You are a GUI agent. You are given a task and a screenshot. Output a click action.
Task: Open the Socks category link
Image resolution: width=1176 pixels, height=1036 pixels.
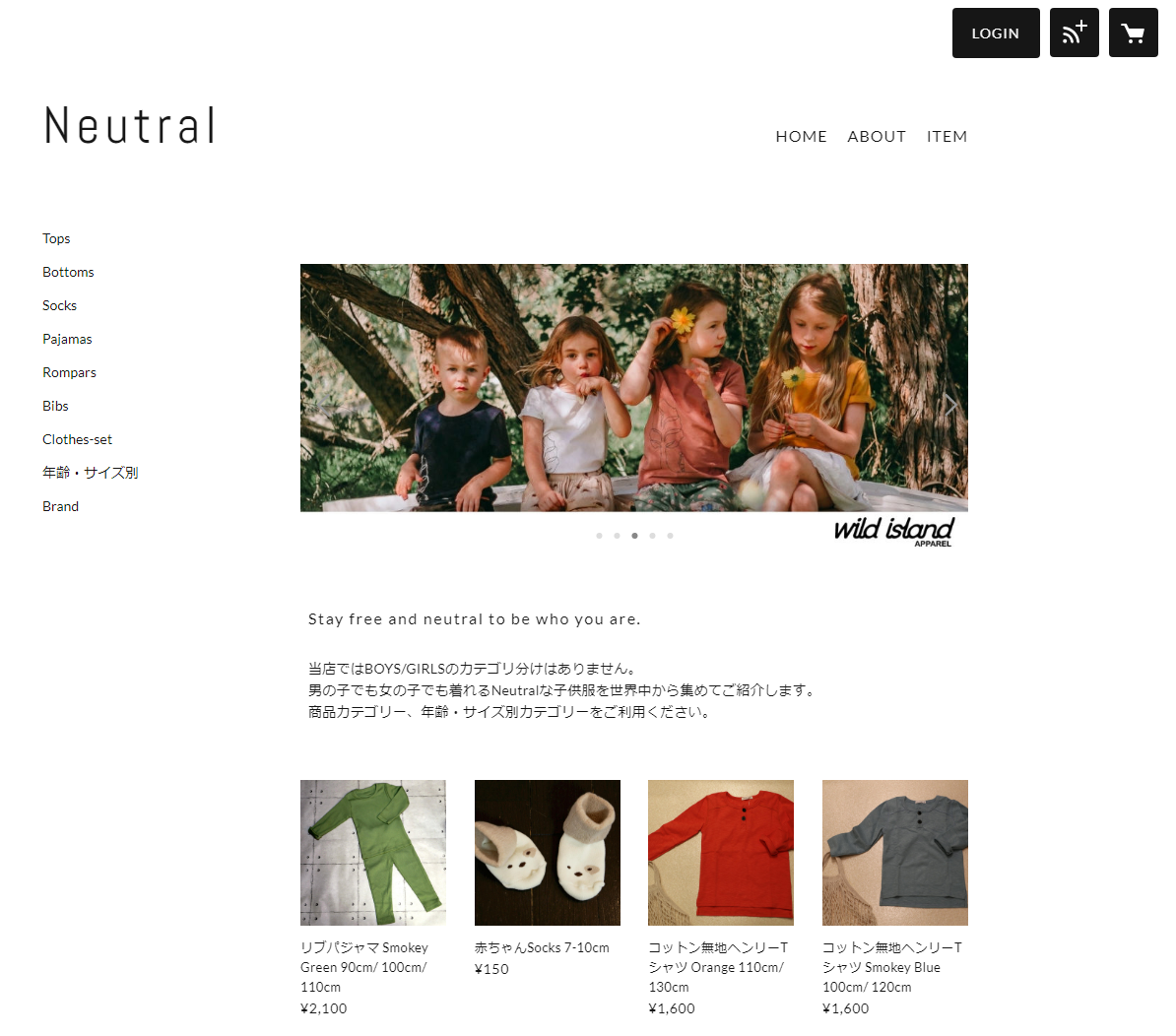[x=59, y=305]
